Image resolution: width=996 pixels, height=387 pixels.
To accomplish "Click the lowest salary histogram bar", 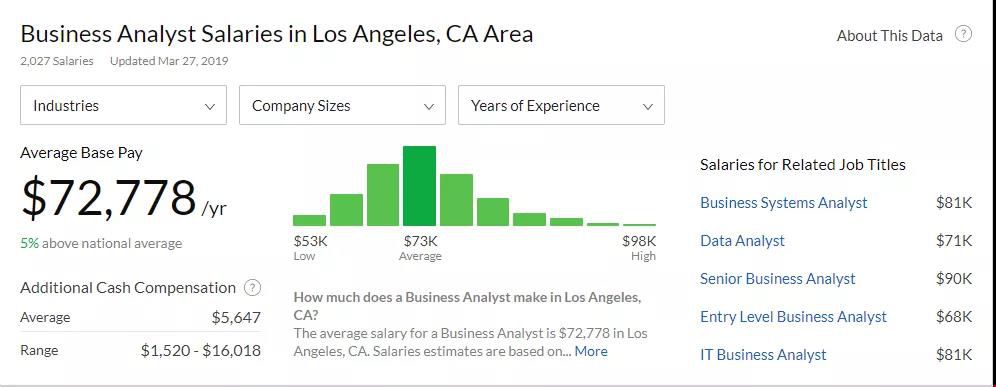I will (309, 221).
